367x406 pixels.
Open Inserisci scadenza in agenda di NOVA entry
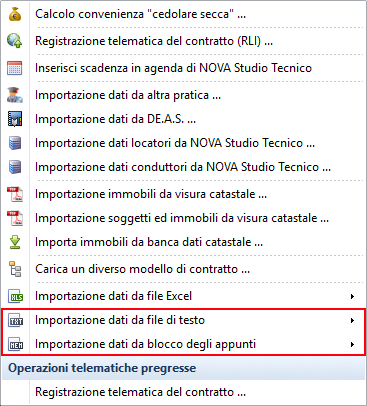[183, 68]
